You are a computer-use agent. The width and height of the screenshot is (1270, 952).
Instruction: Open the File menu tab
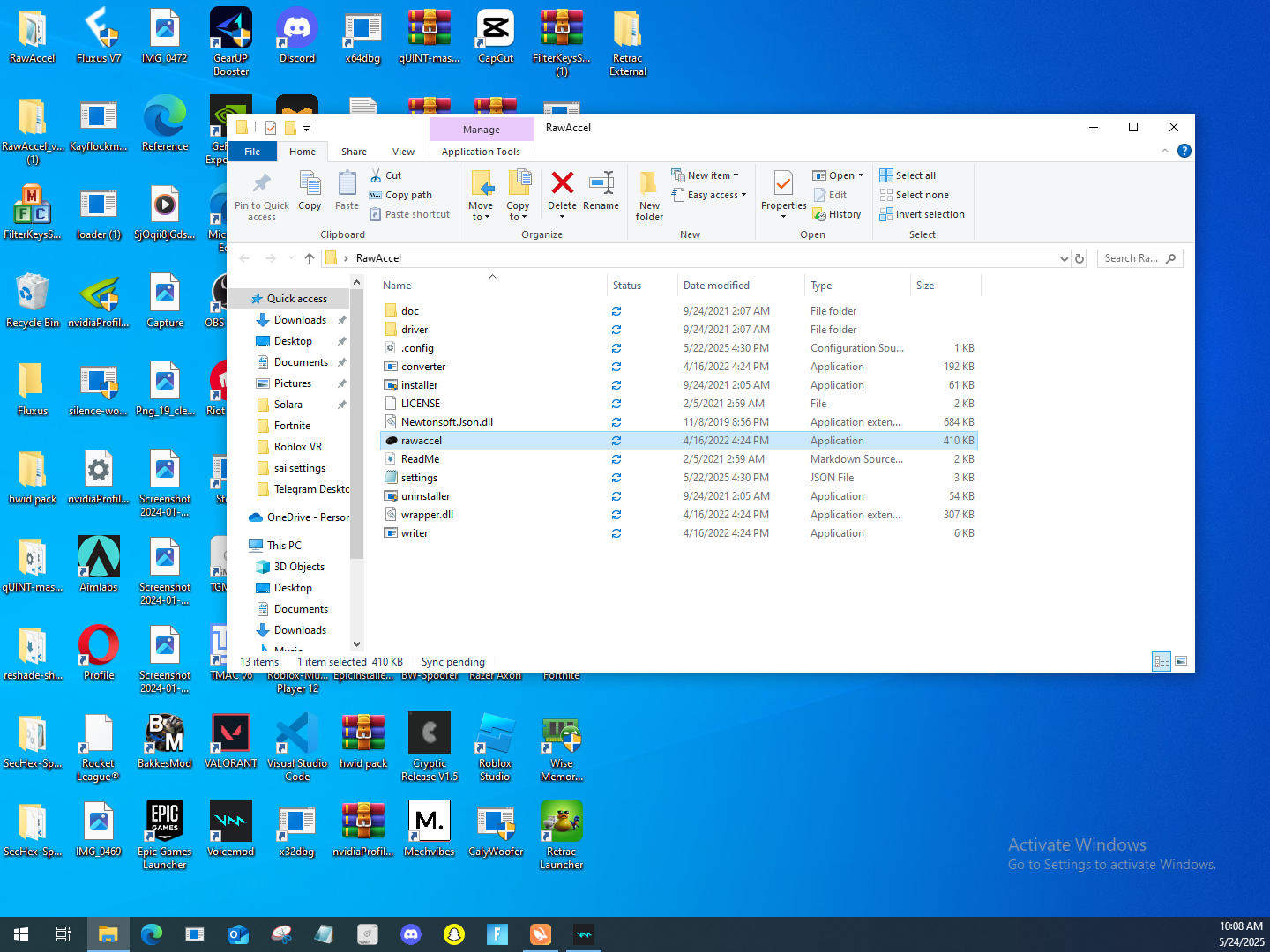(252, 152)
